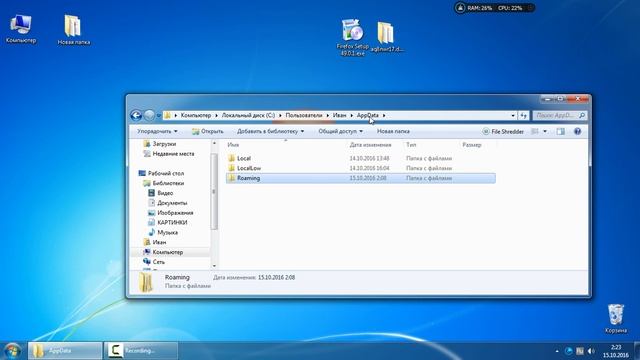Click the Пользователи breadcrumb segment

(304, 116)
